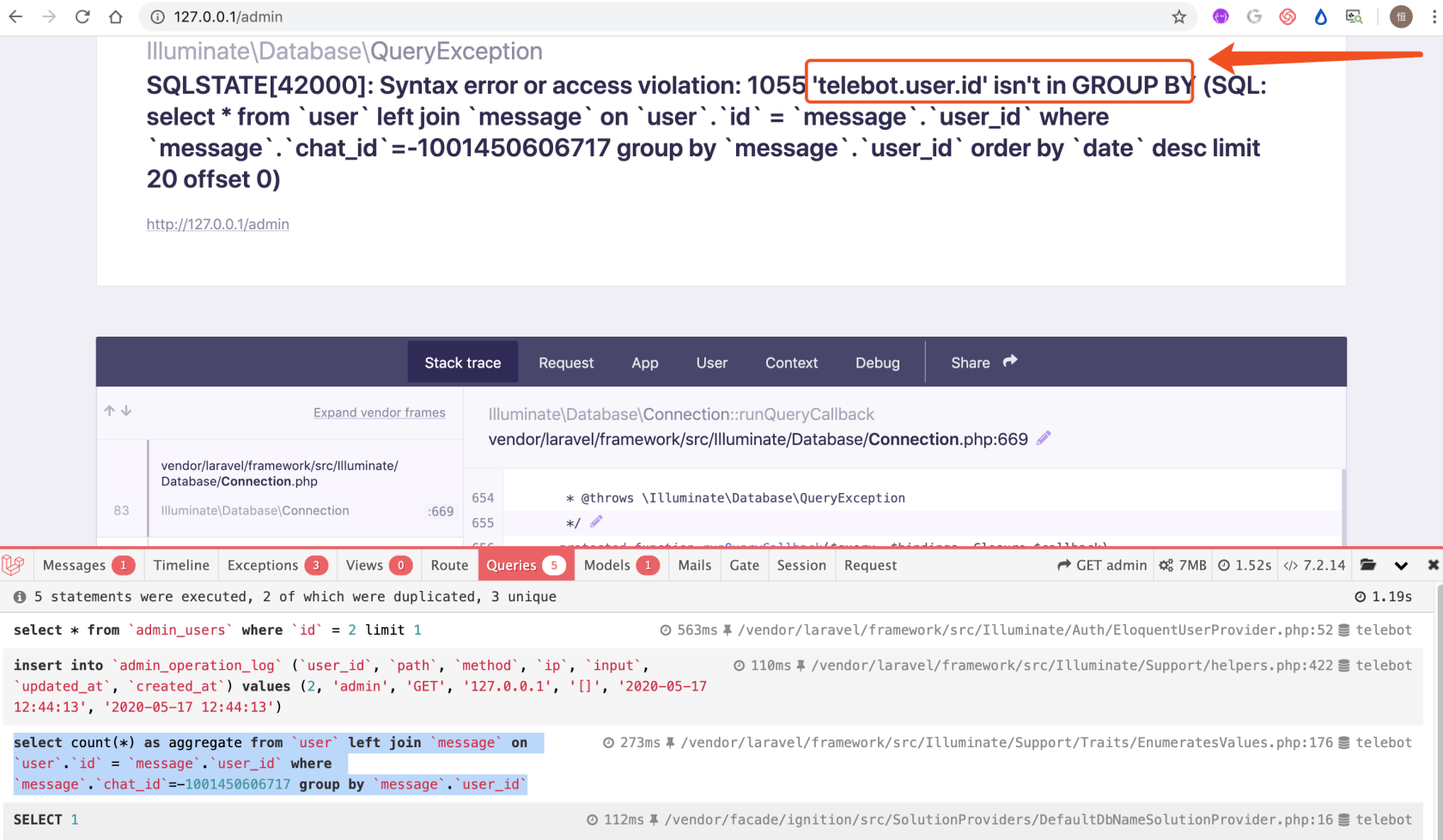Open the debugbar Mails tab
Image resolution: width=1443 pixels, height=840 pixels.
[x=695, y=565]
